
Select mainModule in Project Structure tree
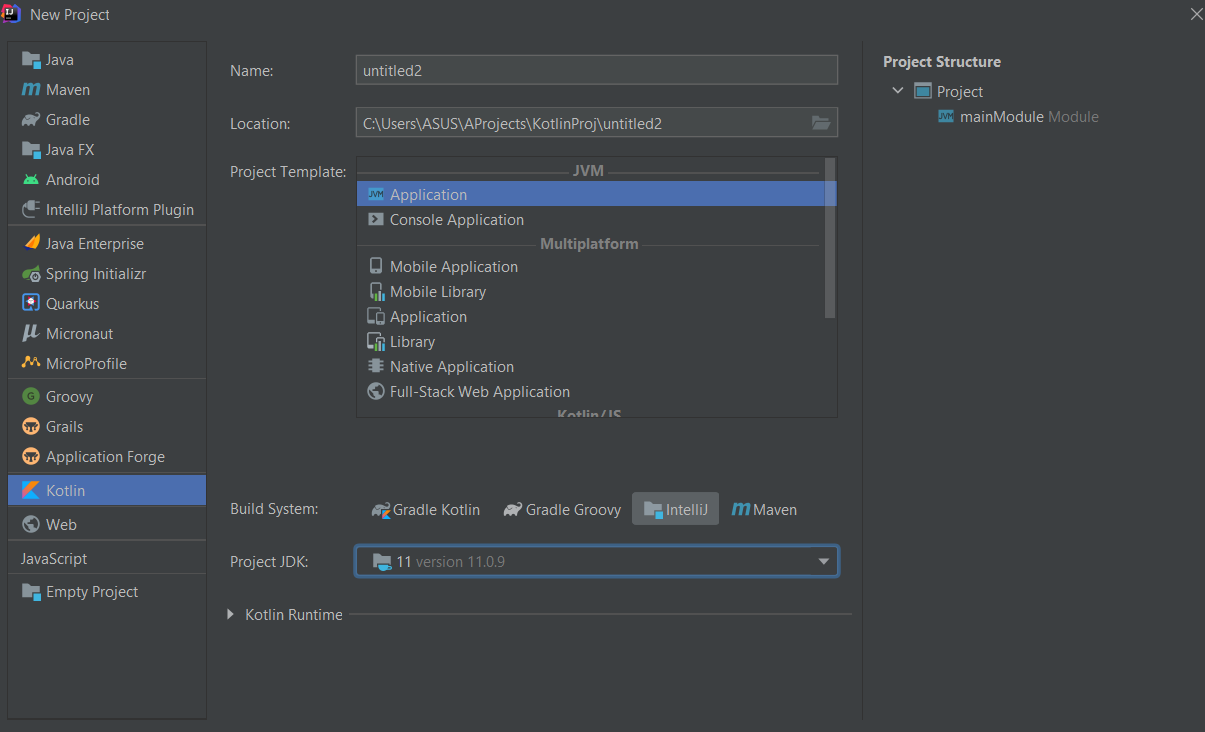(1003, 117)
